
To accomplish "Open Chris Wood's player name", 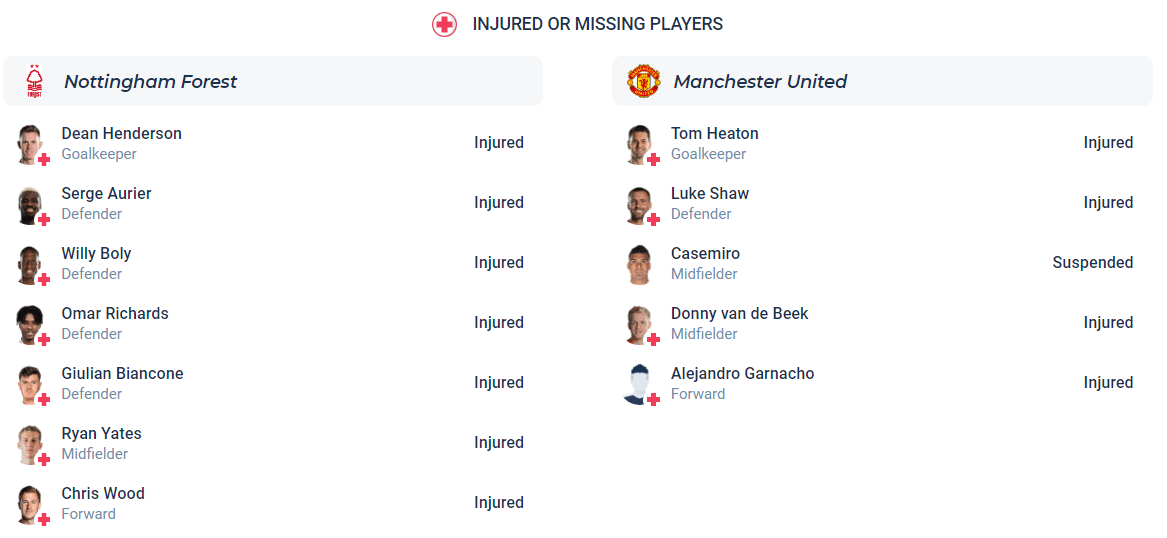I will 103,494.
